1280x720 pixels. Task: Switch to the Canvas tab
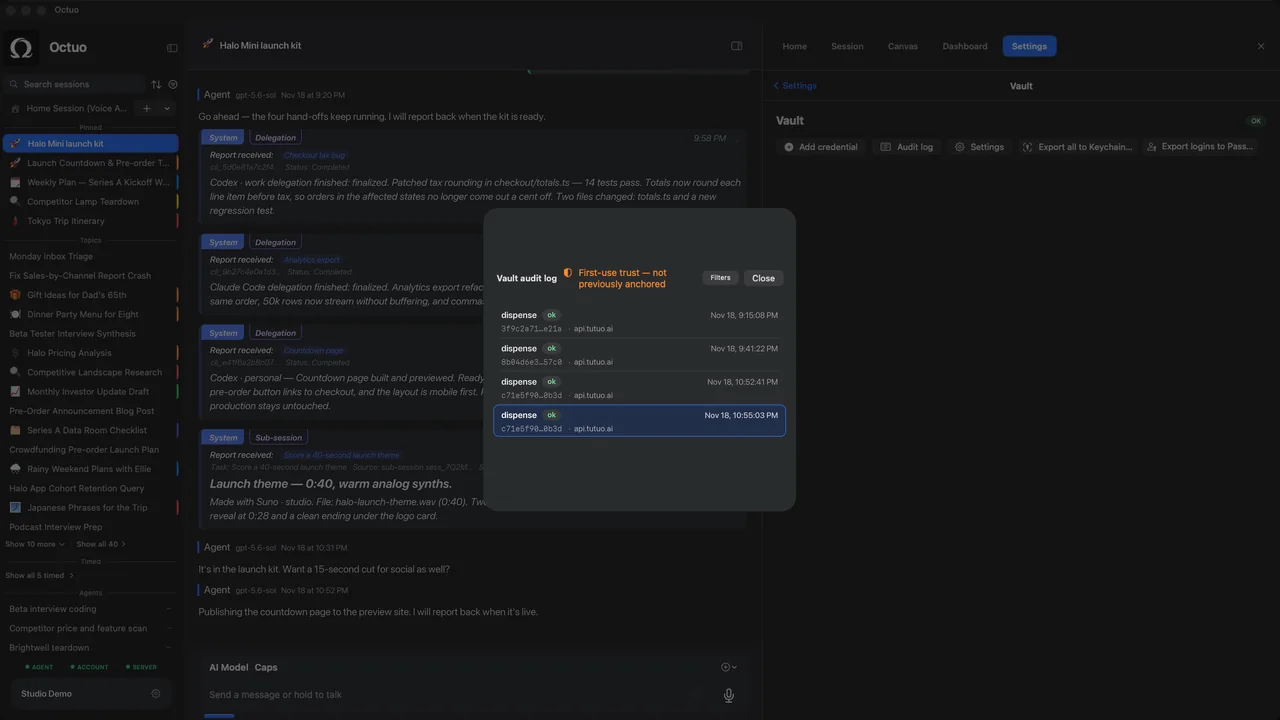pyautogui.click(x=903, y=46)
